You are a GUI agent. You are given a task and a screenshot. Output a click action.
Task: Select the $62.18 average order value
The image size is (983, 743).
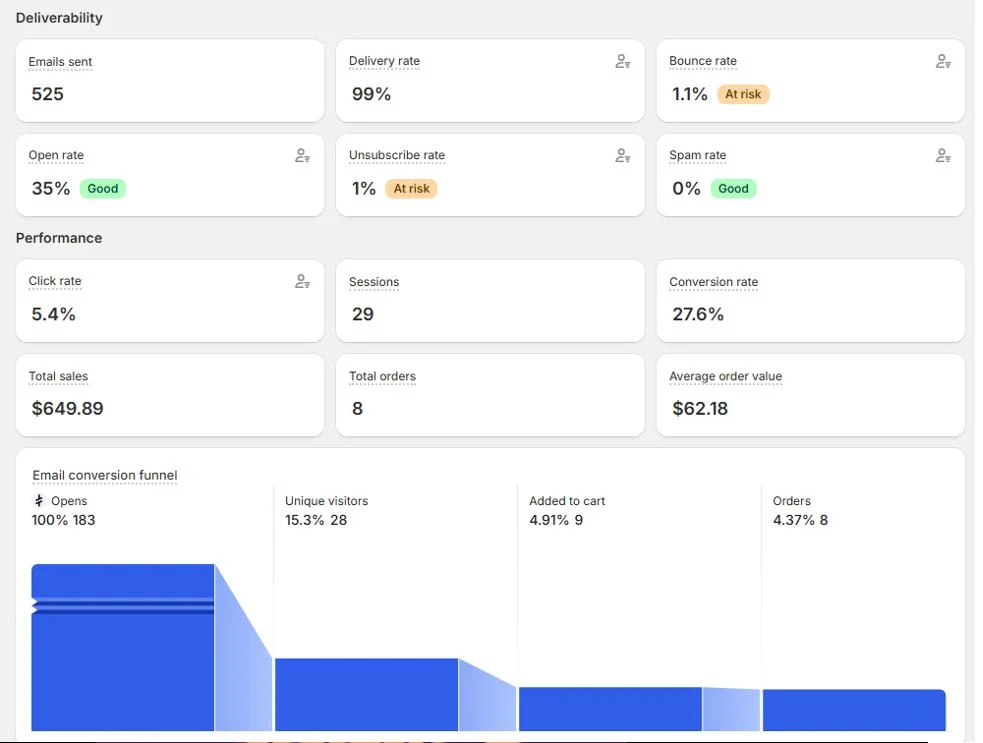[700, 409]
